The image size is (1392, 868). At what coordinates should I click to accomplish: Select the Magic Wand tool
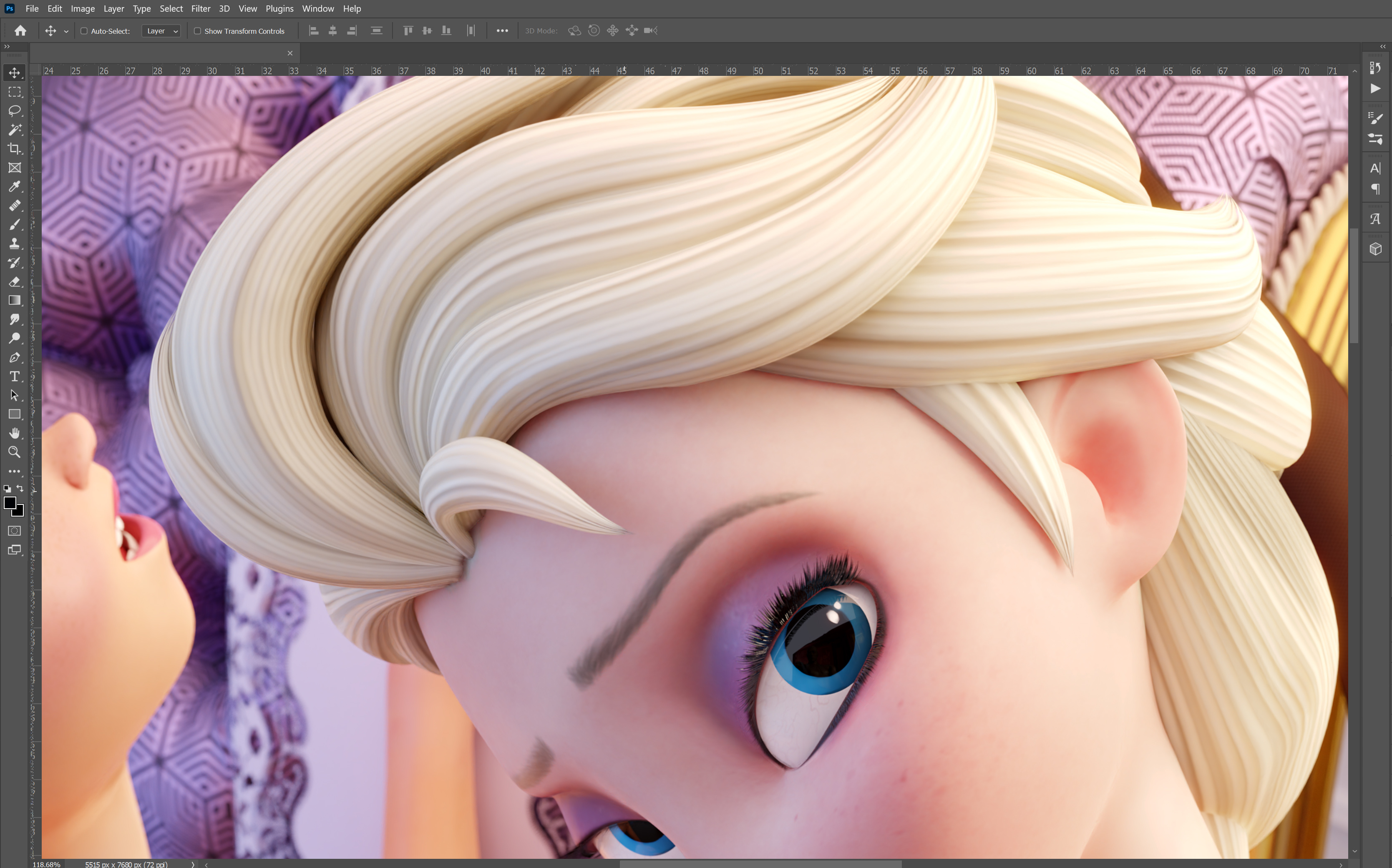(14, 130)
